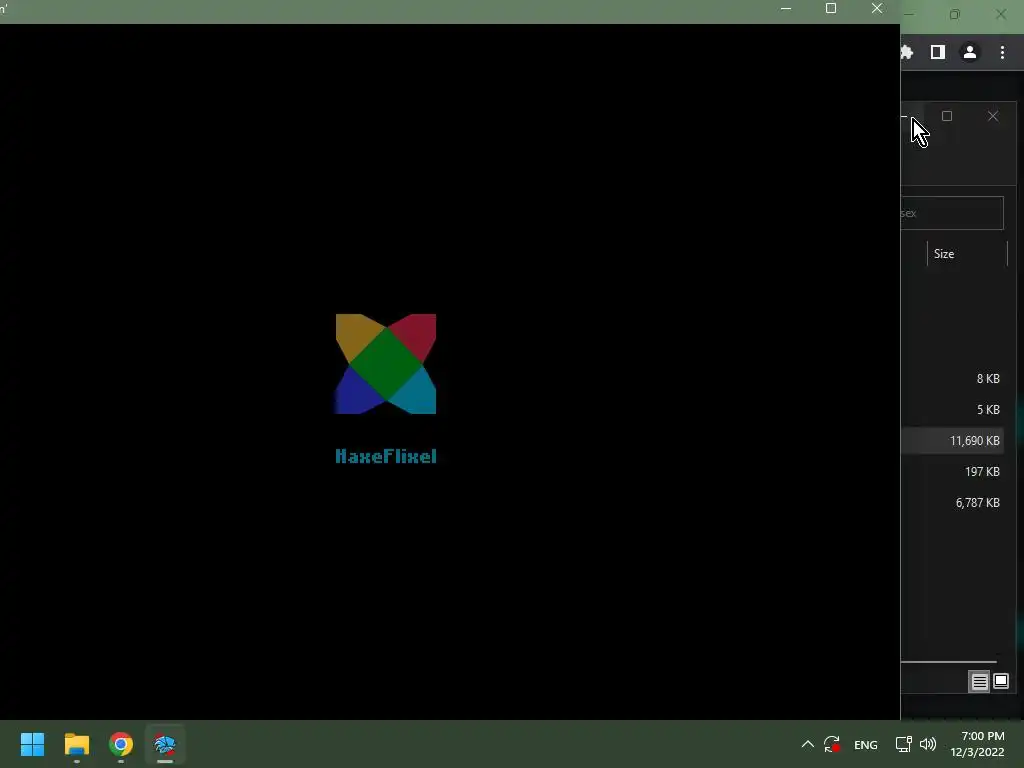Maximize the game window
The height and width of the screenshot is (768, 1024).
point(831,8)
